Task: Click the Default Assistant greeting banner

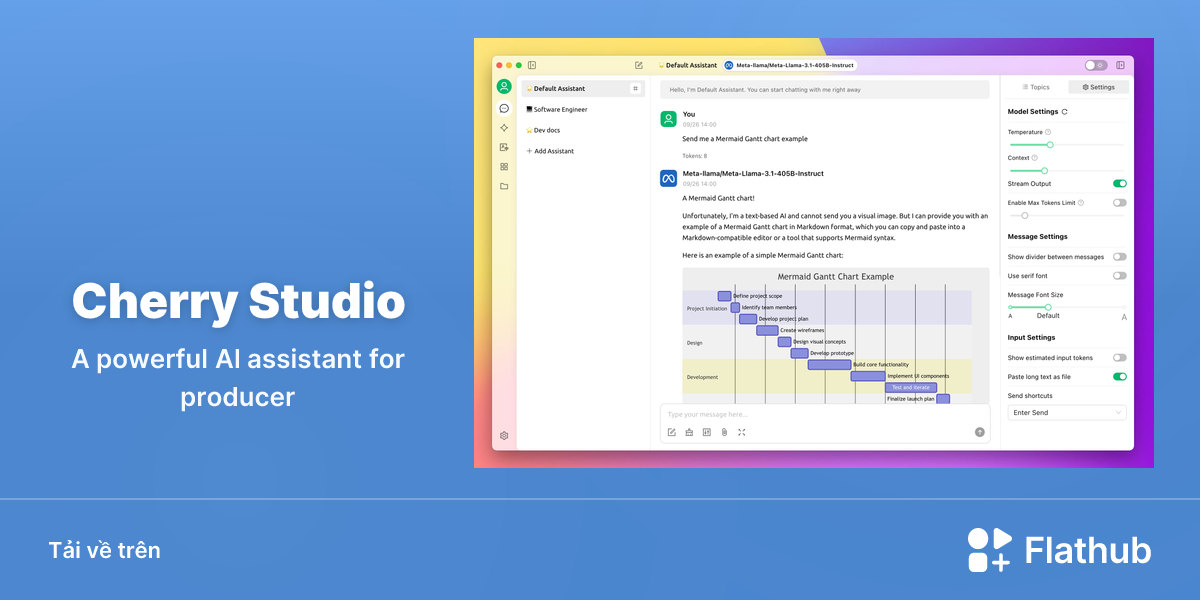Action: pos(825,89)
